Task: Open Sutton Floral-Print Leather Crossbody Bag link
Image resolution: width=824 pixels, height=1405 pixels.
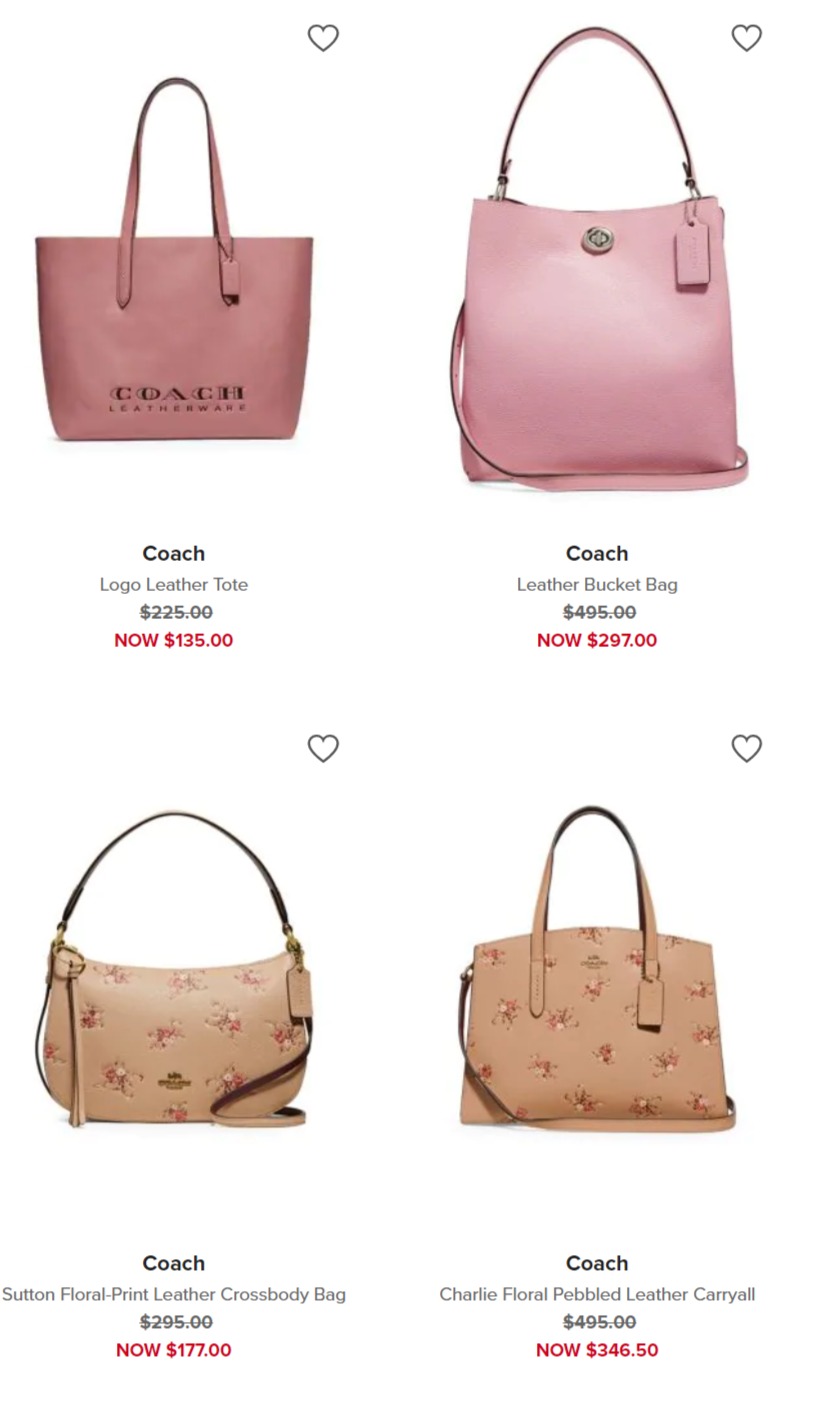Action: click(174, 1294)
